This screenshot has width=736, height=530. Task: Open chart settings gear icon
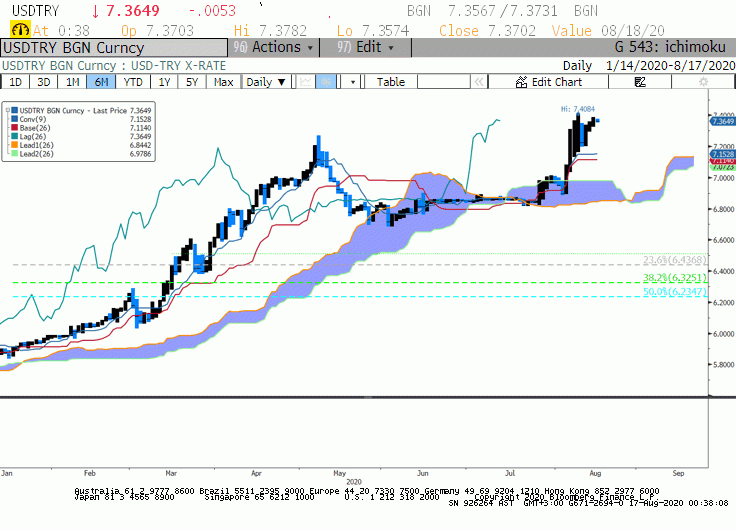coord(703,82)
